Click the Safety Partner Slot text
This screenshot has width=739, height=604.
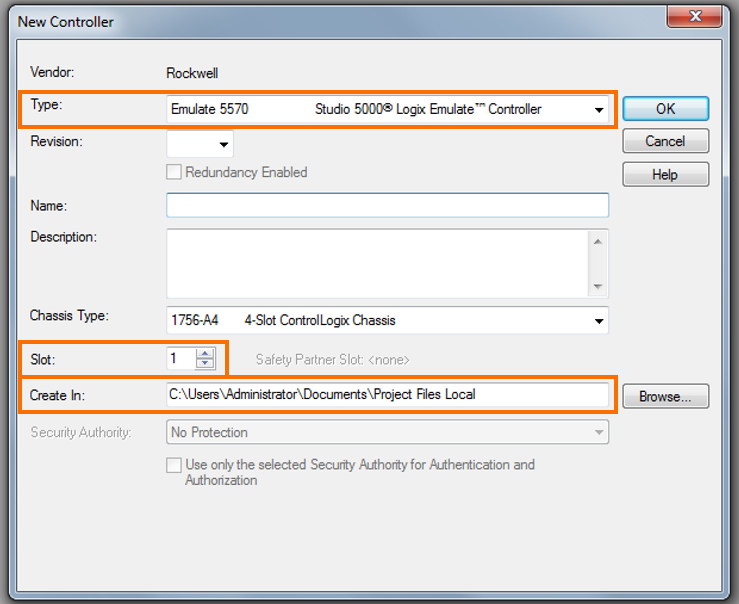coord(332,360)
